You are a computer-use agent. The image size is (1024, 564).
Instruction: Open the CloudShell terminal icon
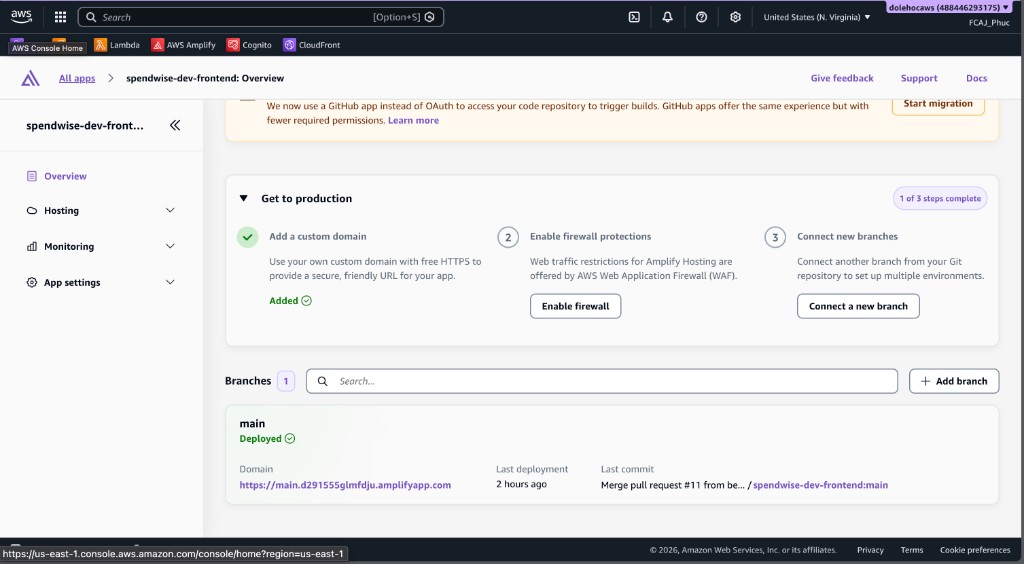click(634, 17)
